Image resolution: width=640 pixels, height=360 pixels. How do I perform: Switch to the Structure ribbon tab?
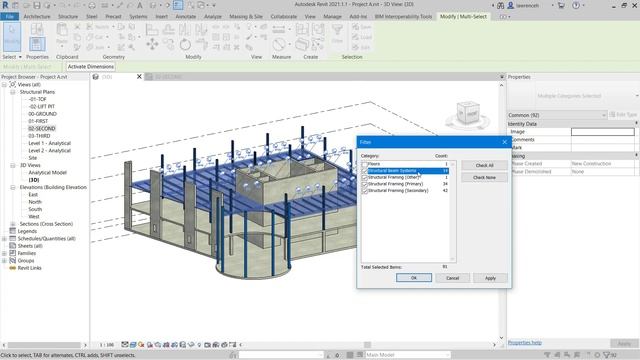(68, 16)
